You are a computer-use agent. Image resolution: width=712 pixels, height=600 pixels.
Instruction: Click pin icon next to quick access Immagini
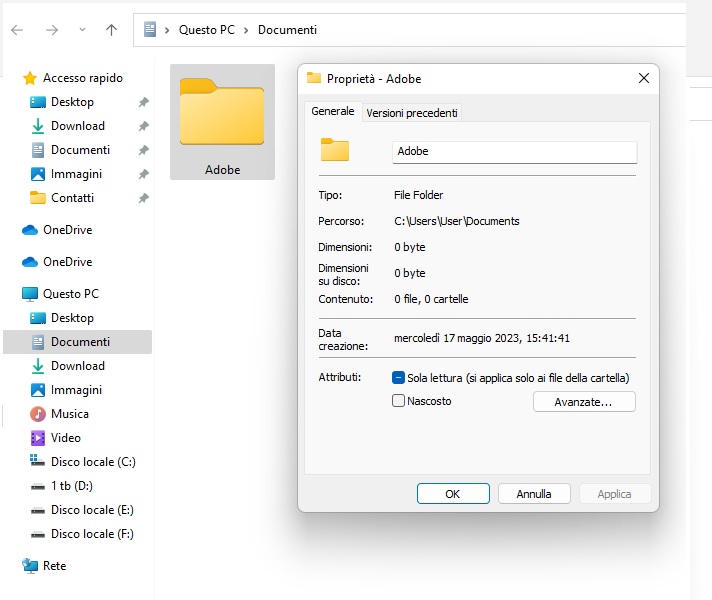click(x=143, y=174)
